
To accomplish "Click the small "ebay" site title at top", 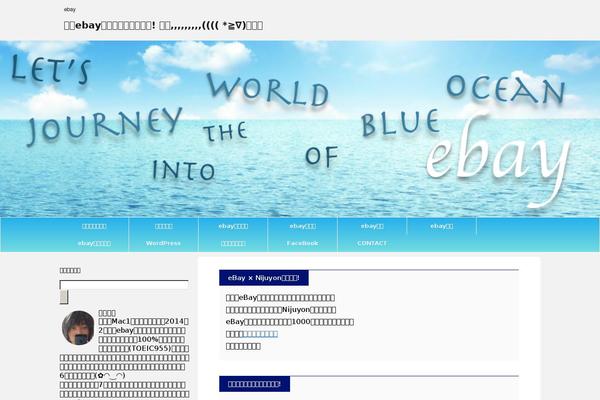I will pyautogui.click(x=70, y=9).
